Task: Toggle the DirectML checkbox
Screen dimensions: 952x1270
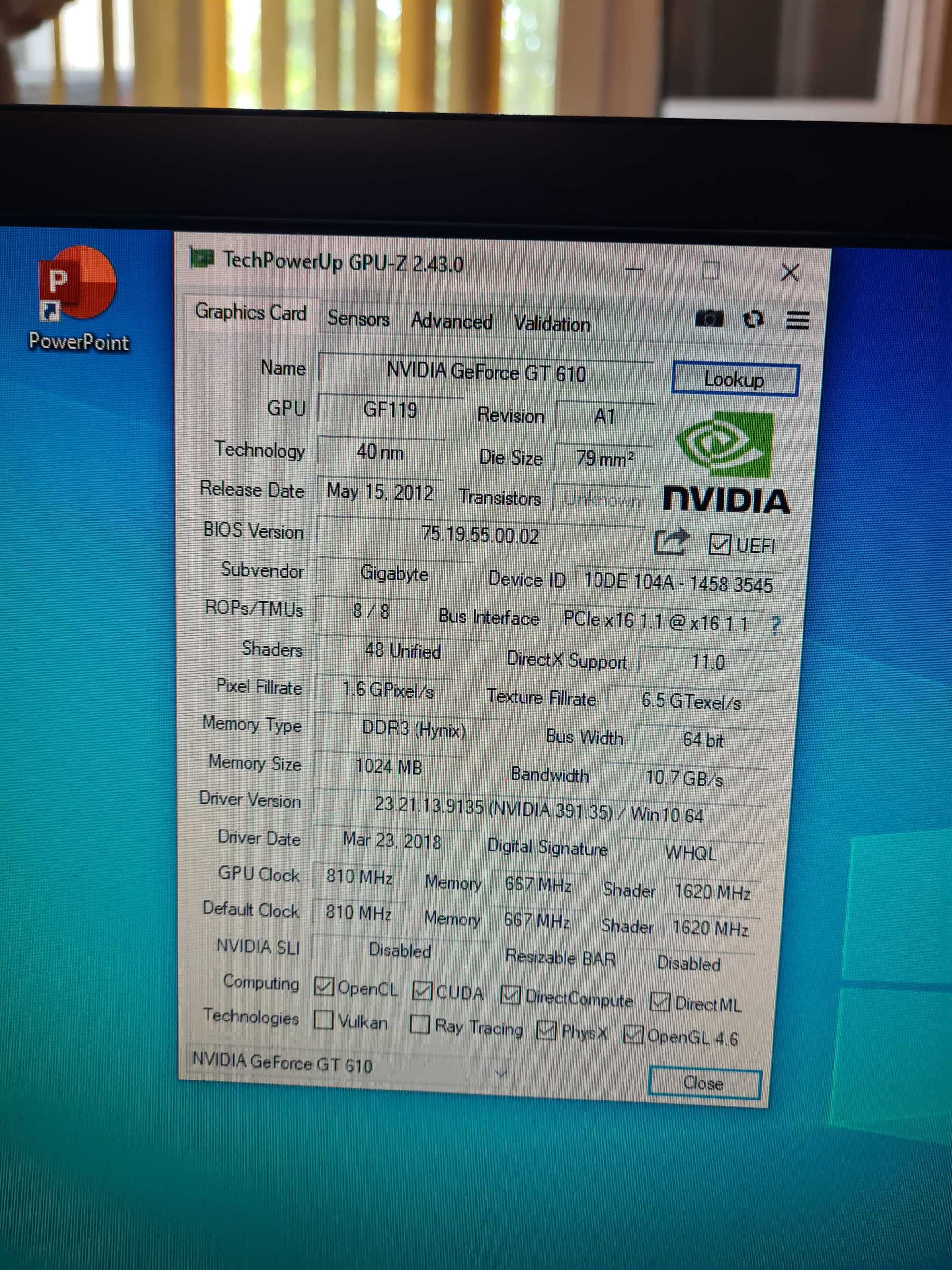Action: 659,1002
